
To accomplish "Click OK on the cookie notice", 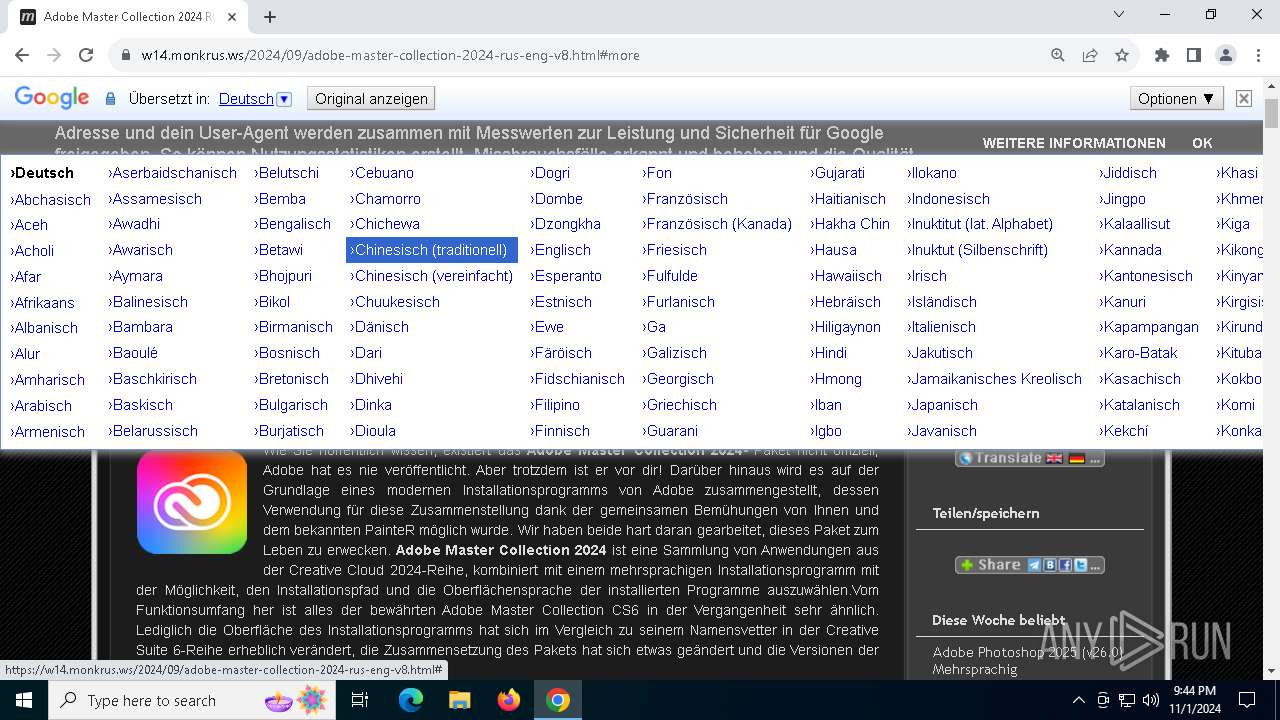I will (1202, 143).
